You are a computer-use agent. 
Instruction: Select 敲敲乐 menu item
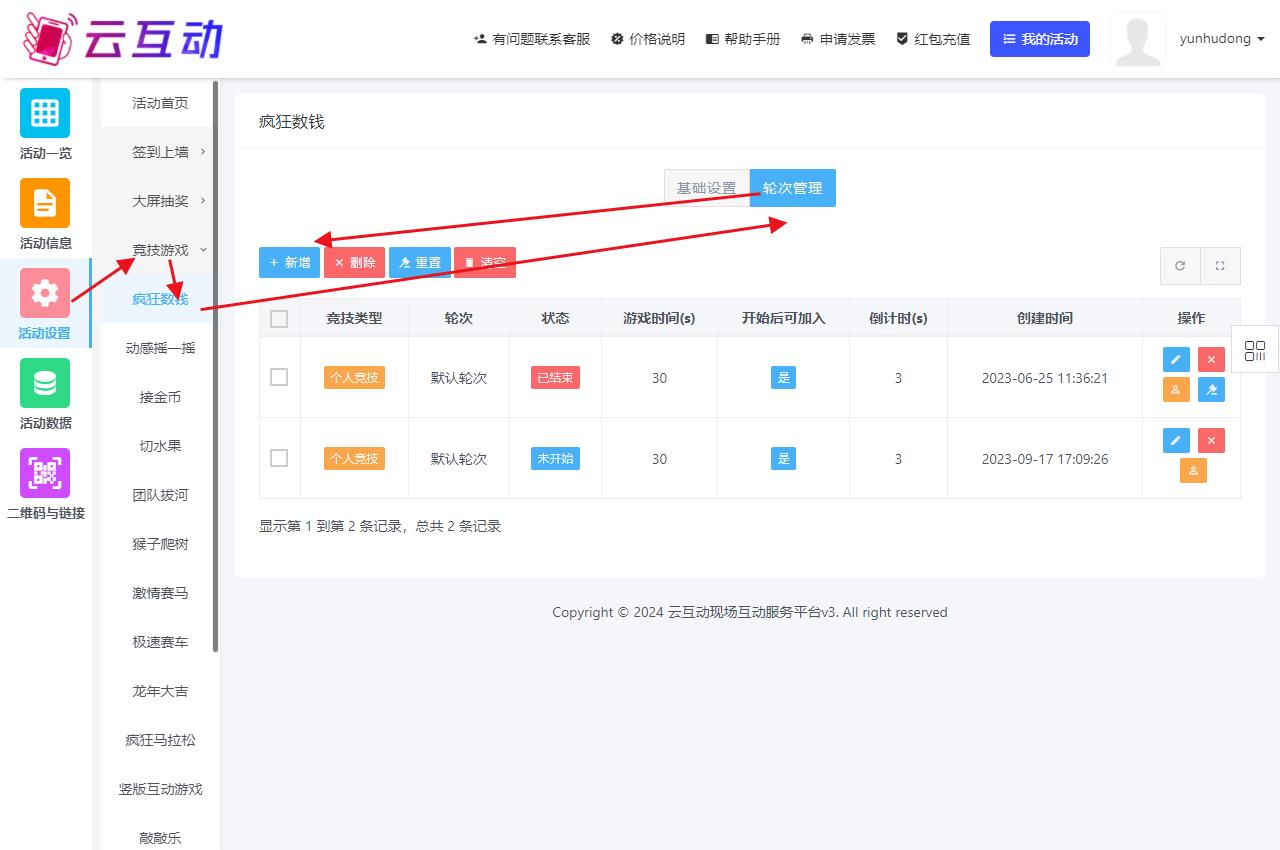160,838
